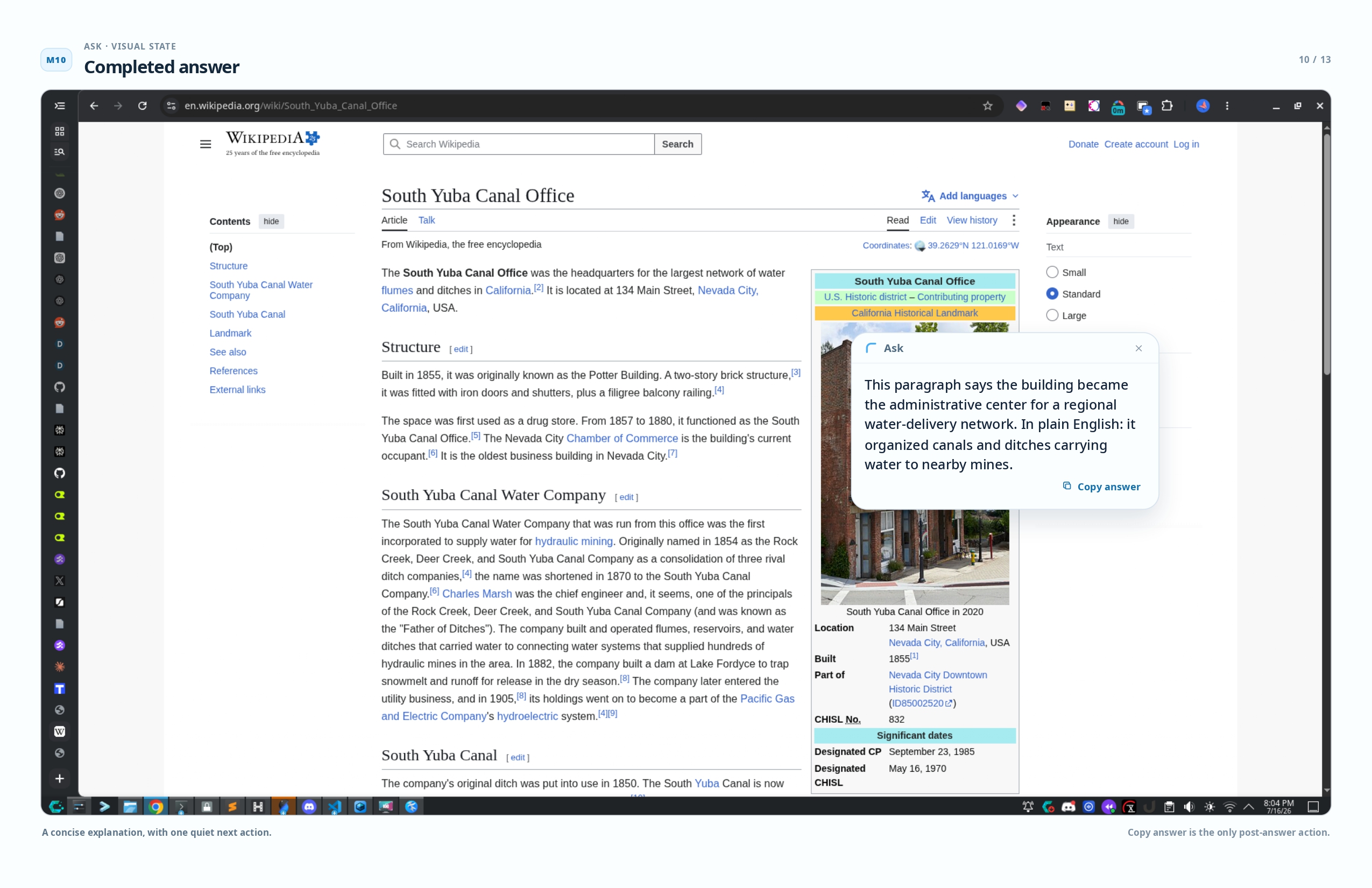This screenshot has width=1372, height=888.
Task: Open the volume icon in system tray
Action: [x=1189, y=807]
